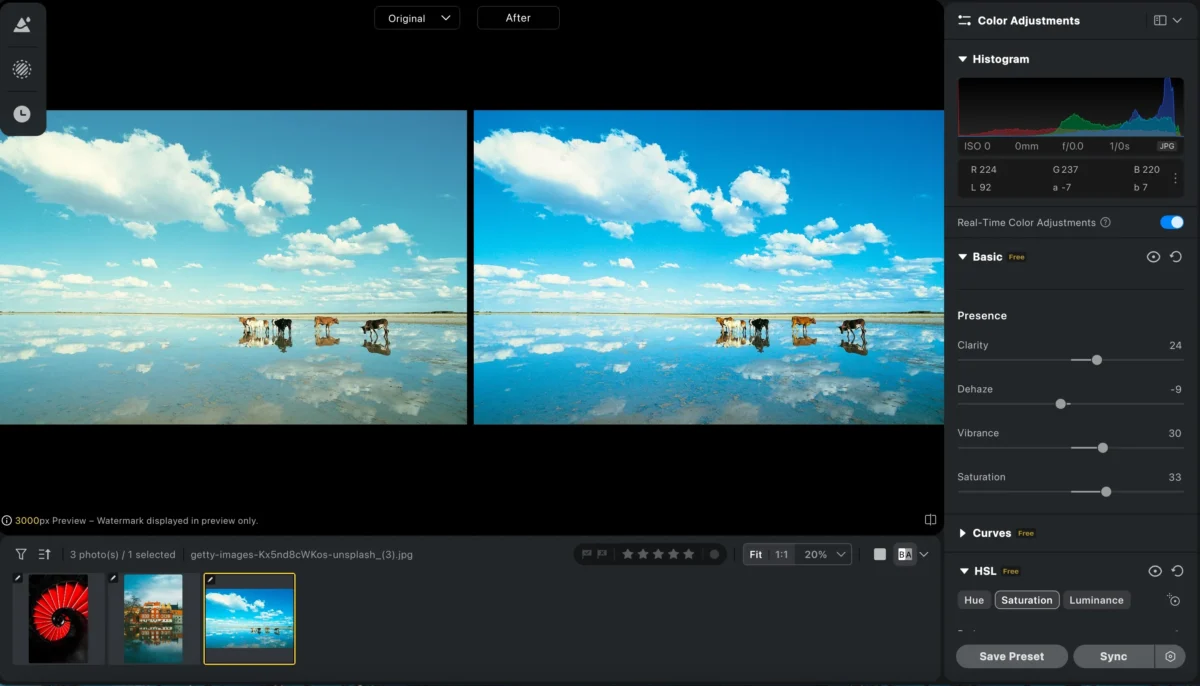Toggle HSL panel visibility eye icon
This screenshot has height=686, width=1200.
tap(1154, 571)
